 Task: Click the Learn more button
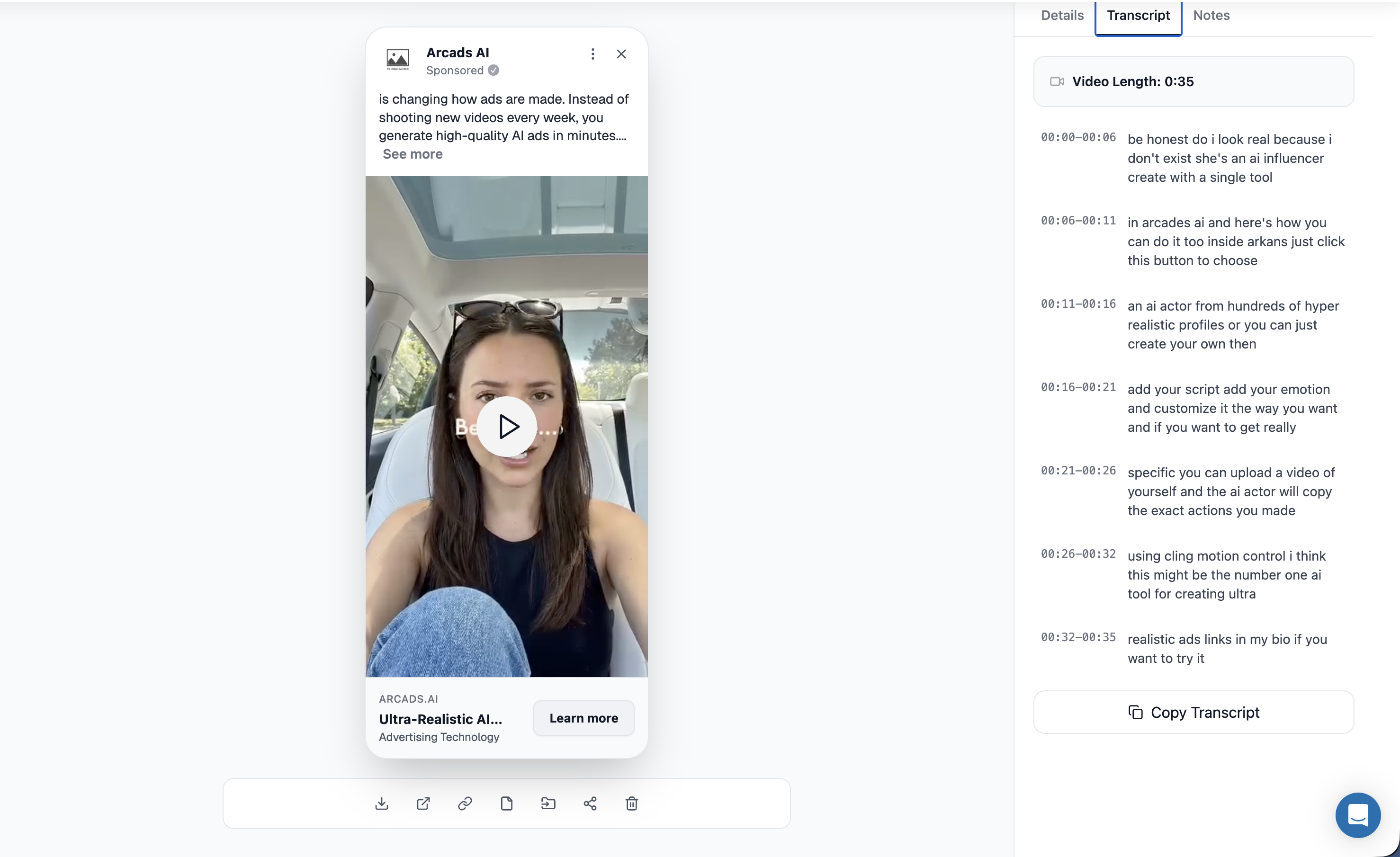pos(583,718)
